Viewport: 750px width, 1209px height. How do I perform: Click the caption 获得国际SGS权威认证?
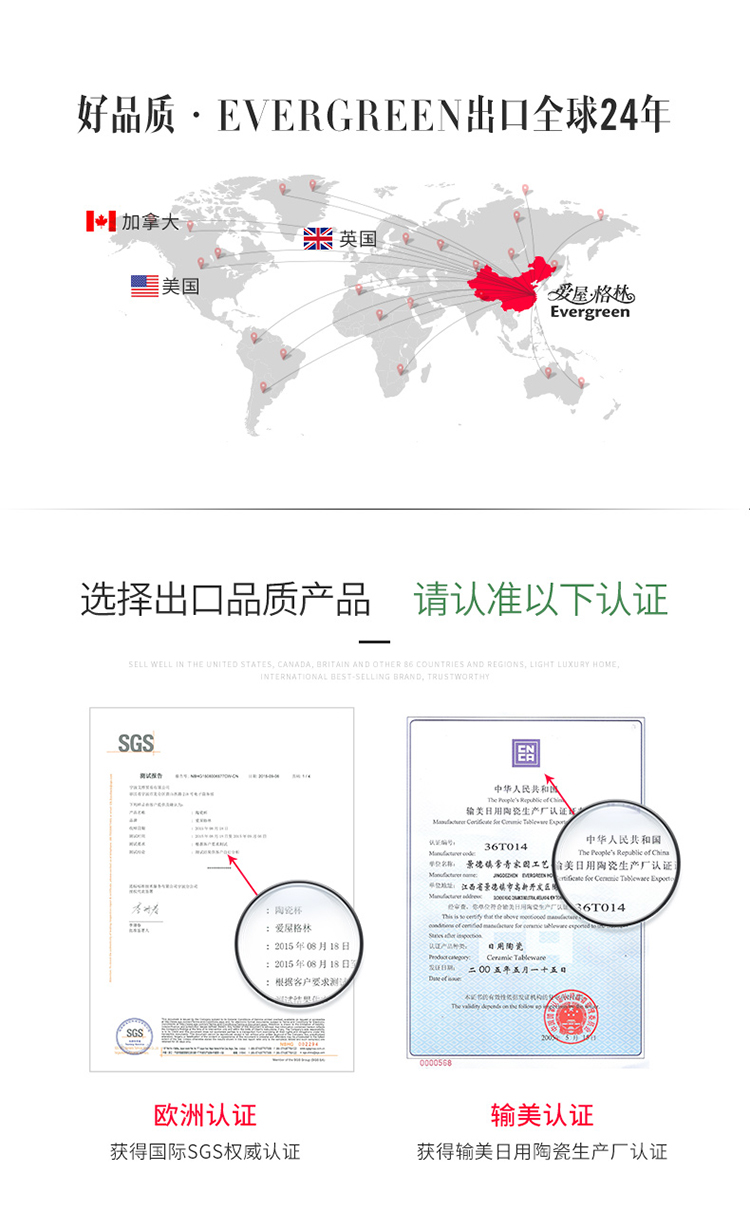pos(205,1152)
